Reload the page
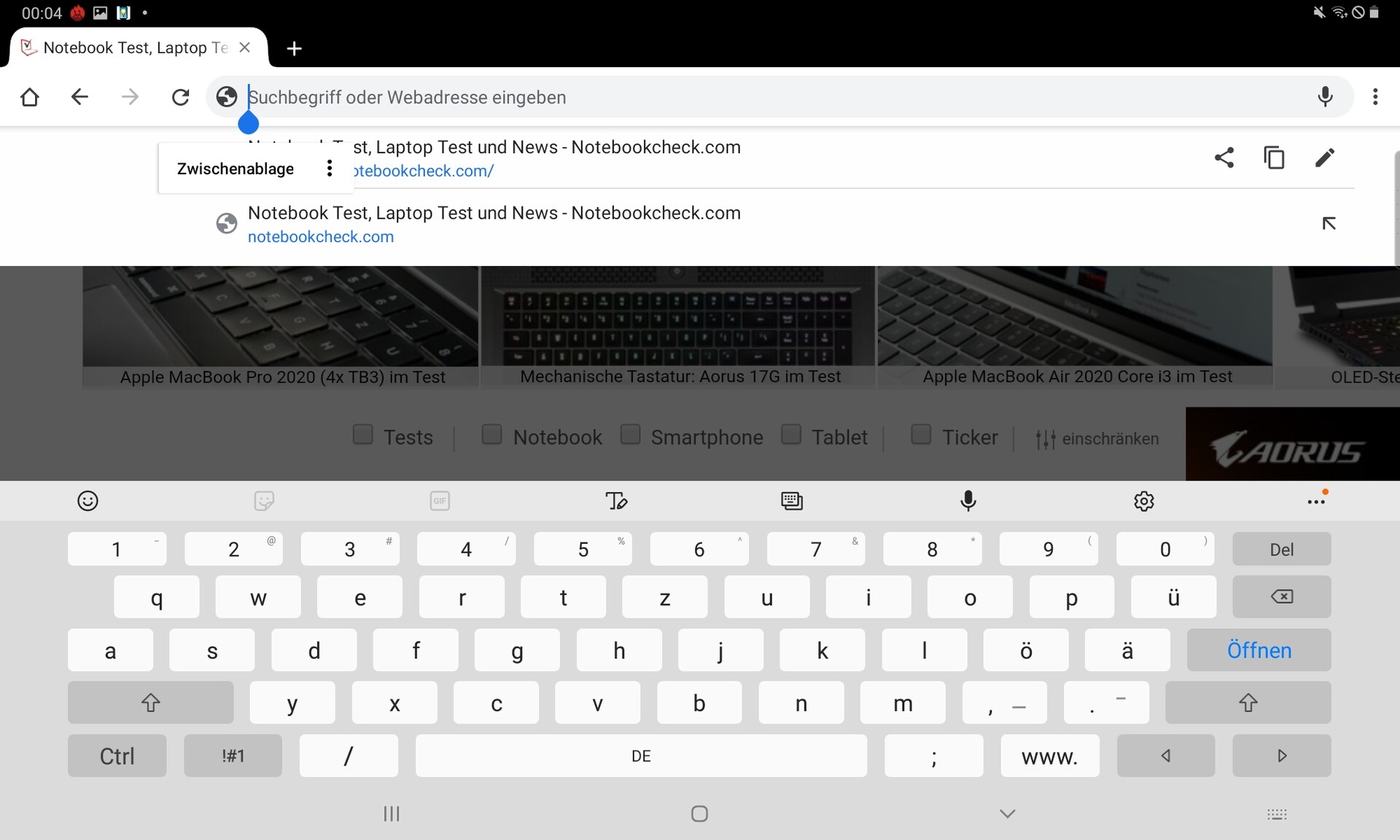Viewport: 1400px width, 840px height. (x=180, y=97)
